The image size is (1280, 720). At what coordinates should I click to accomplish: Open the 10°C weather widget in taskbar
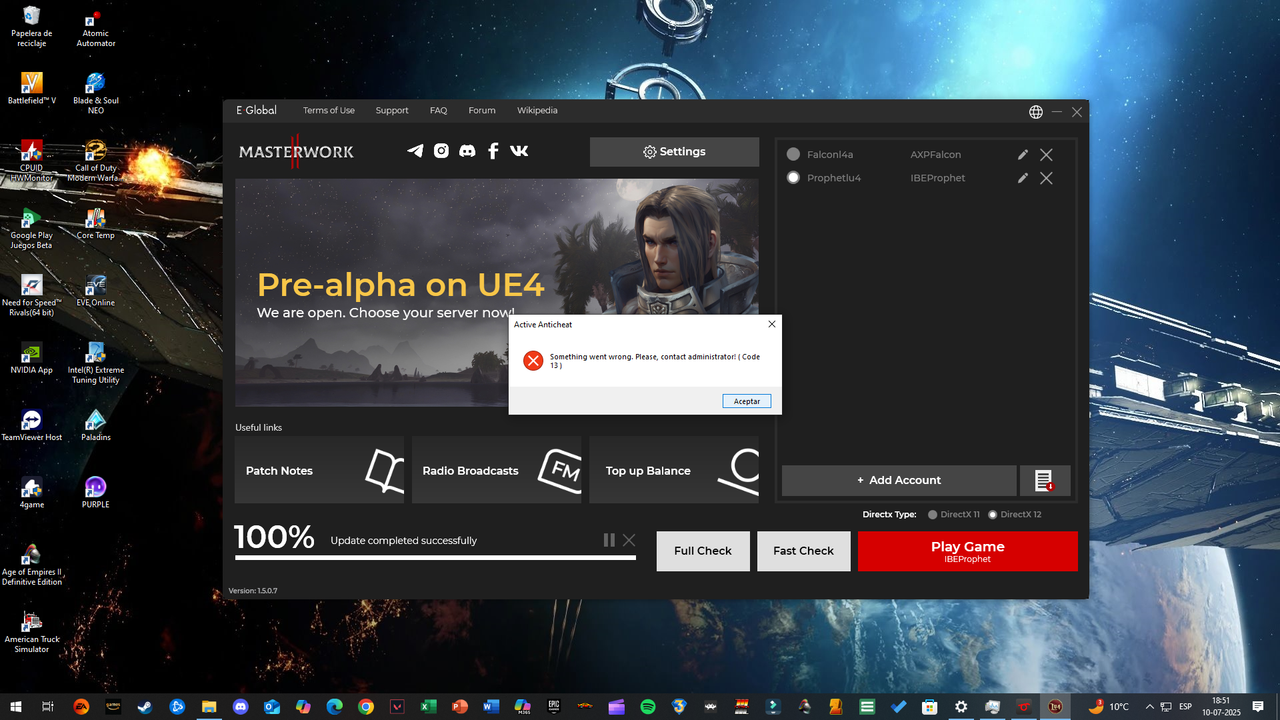point(1109,706)
